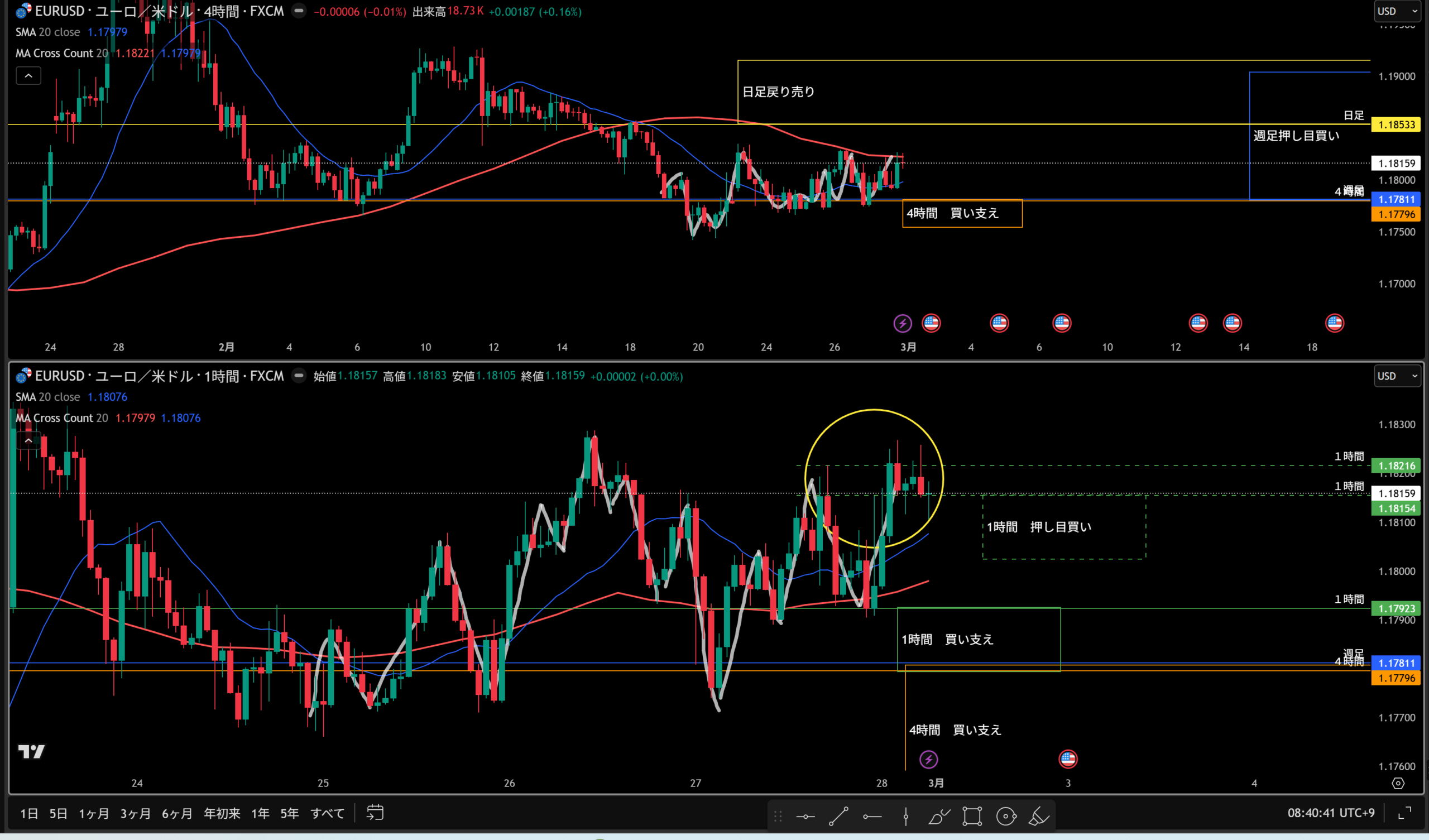
Task: Collapse the 4-hour chart indicator legend
Action: point(28,75)
